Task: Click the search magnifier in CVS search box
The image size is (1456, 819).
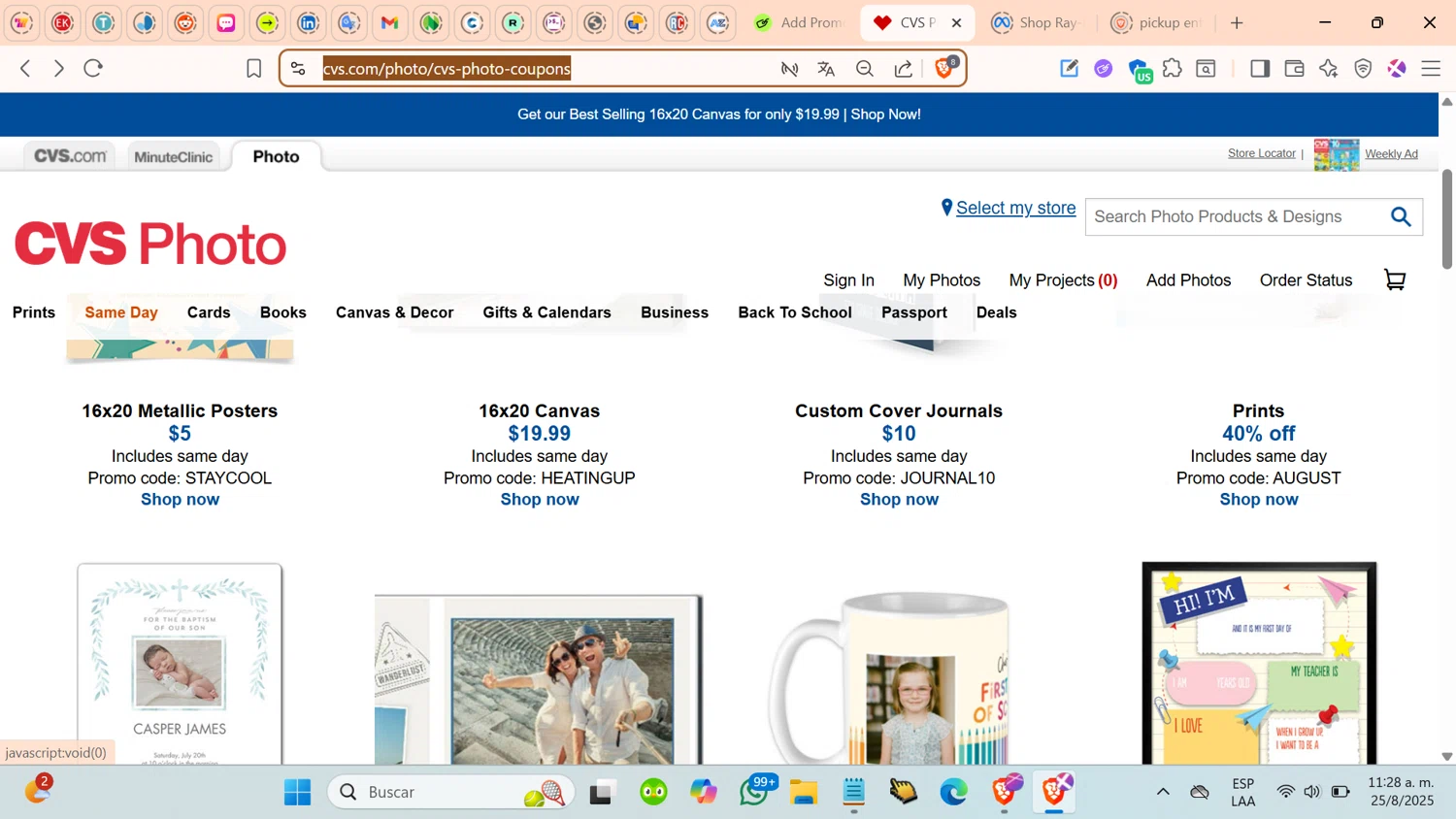Action: pos(1401,216)
